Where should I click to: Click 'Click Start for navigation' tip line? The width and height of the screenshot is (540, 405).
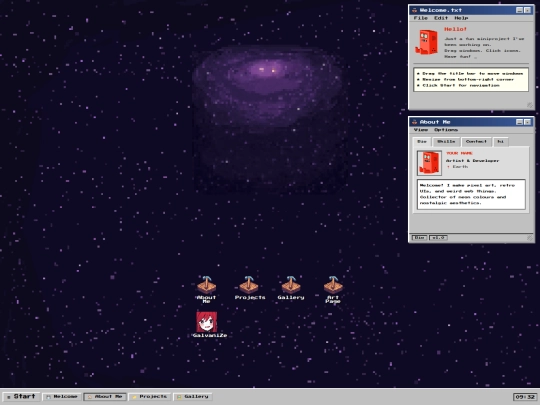(x=458, y=85)
